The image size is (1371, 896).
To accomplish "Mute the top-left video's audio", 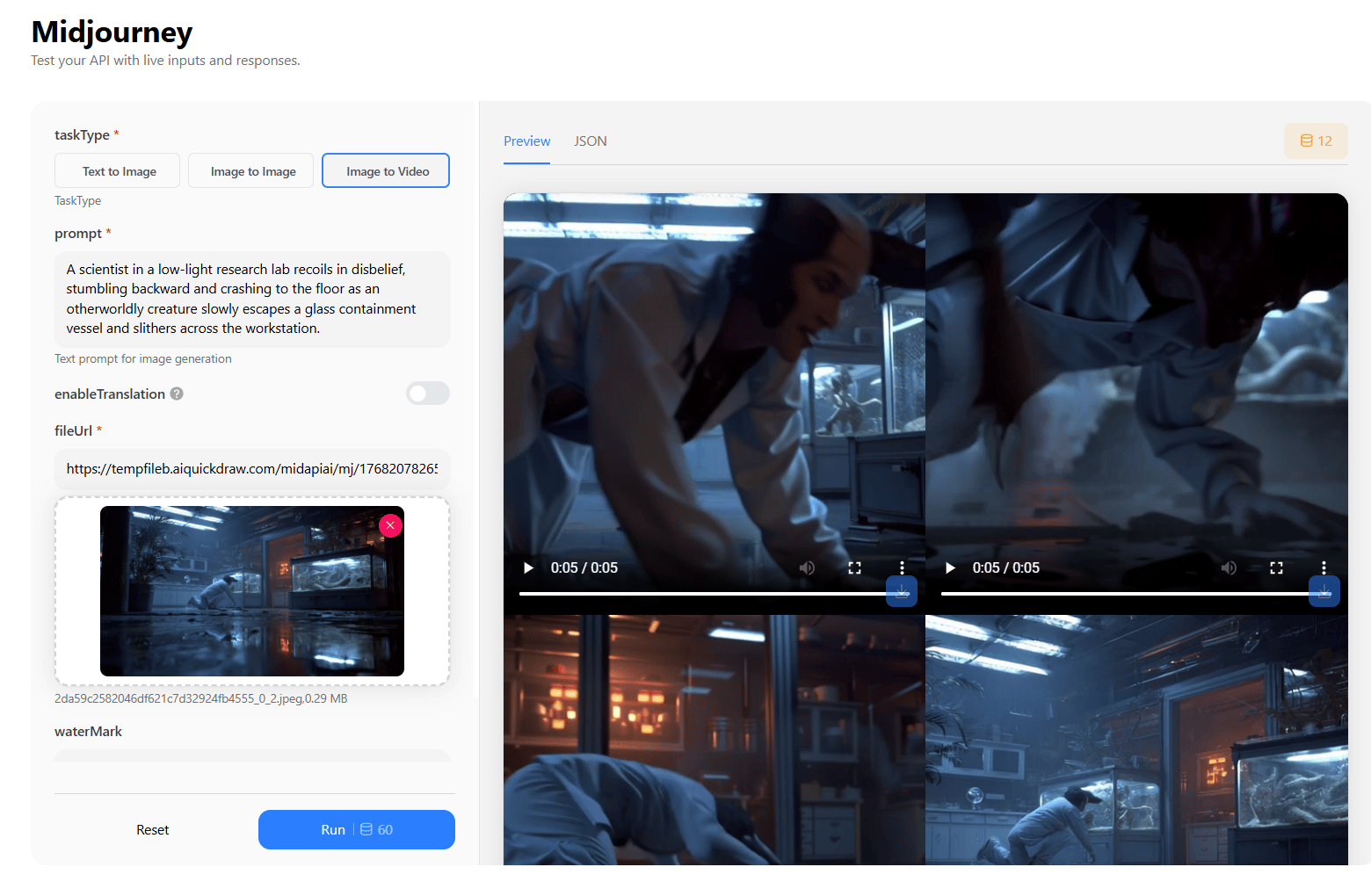I will point(807,567).
